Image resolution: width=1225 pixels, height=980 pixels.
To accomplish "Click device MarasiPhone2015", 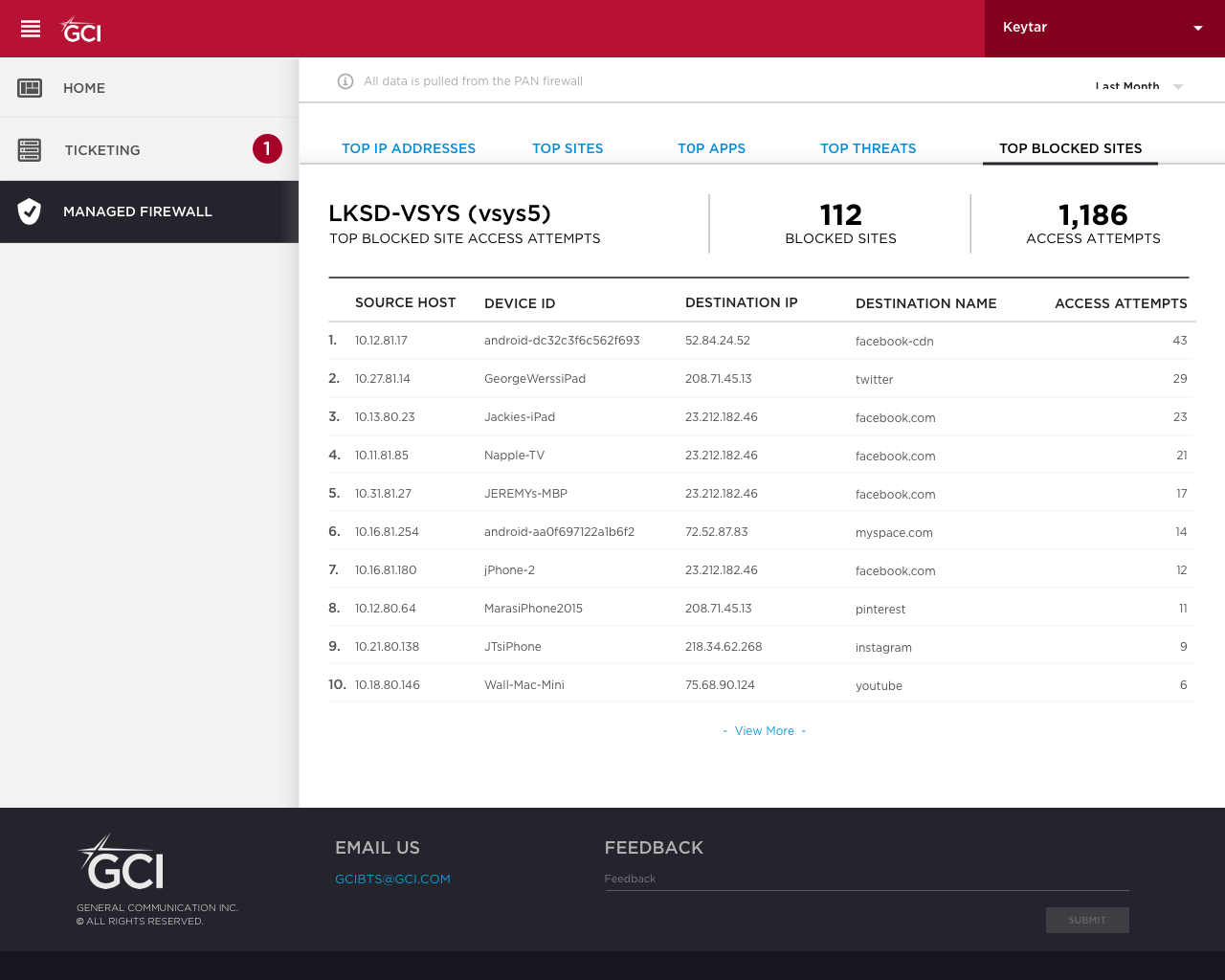I will 533,609.
